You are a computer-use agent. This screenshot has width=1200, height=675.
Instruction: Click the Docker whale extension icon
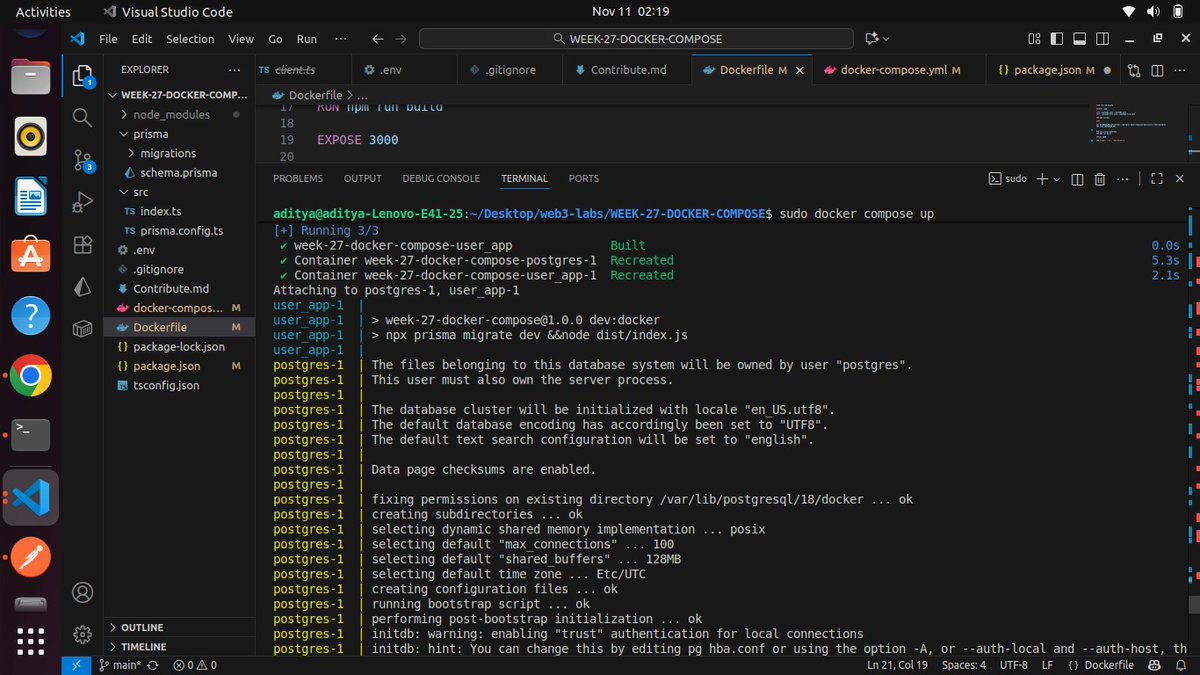point(82,328)
